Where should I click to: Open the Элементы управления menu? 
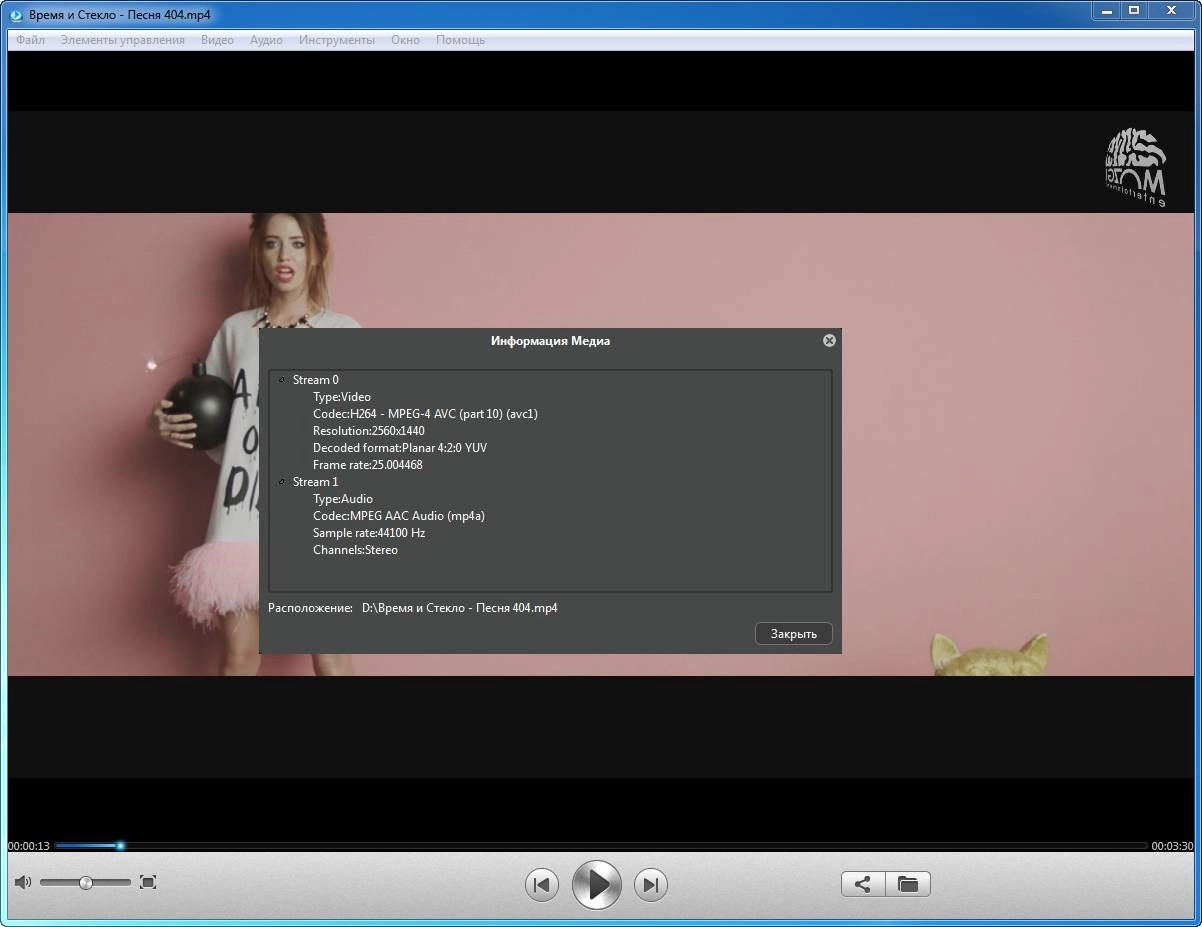coord(122,40)
